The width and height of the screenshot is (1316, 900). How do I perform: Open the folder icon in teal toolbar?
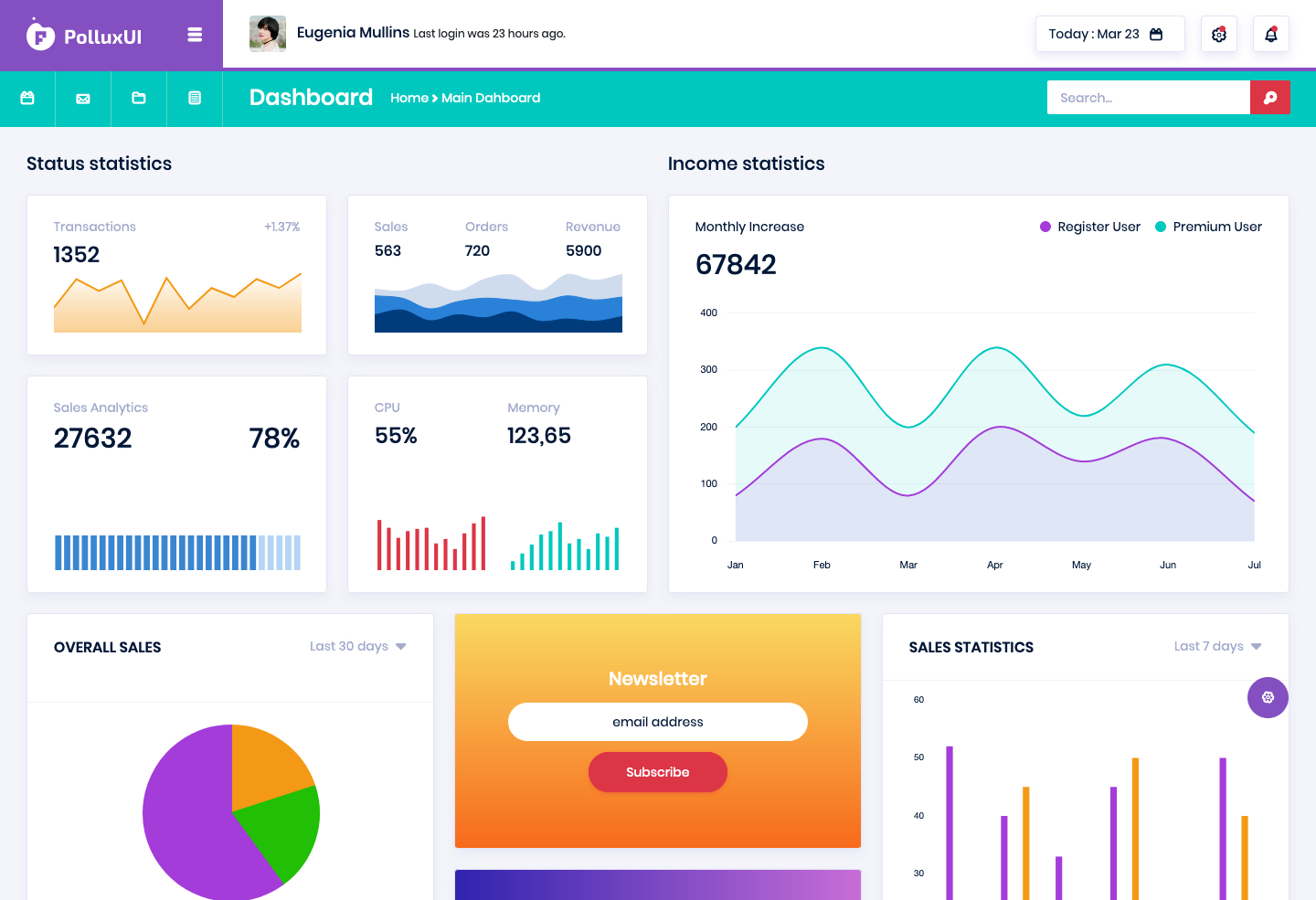(139, 98)
